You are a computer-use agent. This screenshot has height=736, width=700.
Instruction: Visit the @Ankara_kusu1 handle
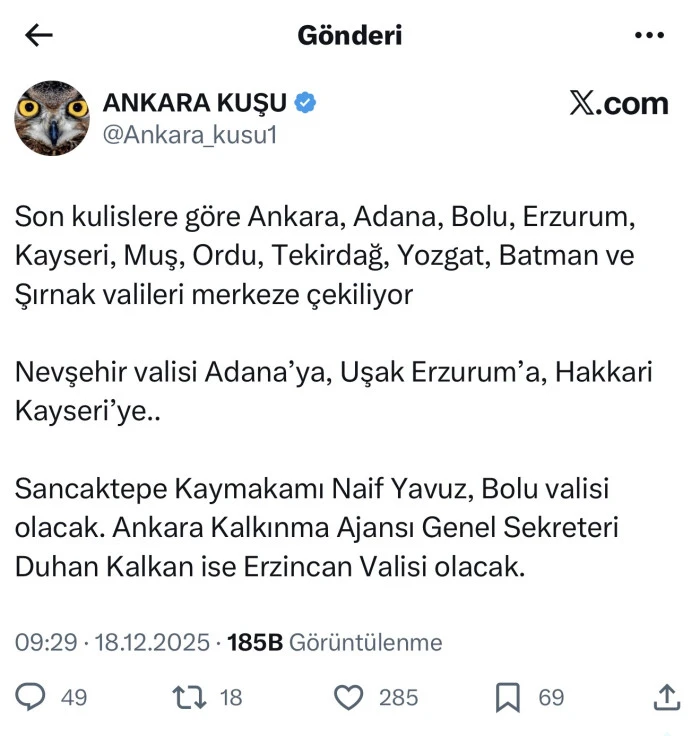pyautogui.click(x=189, y=135)
